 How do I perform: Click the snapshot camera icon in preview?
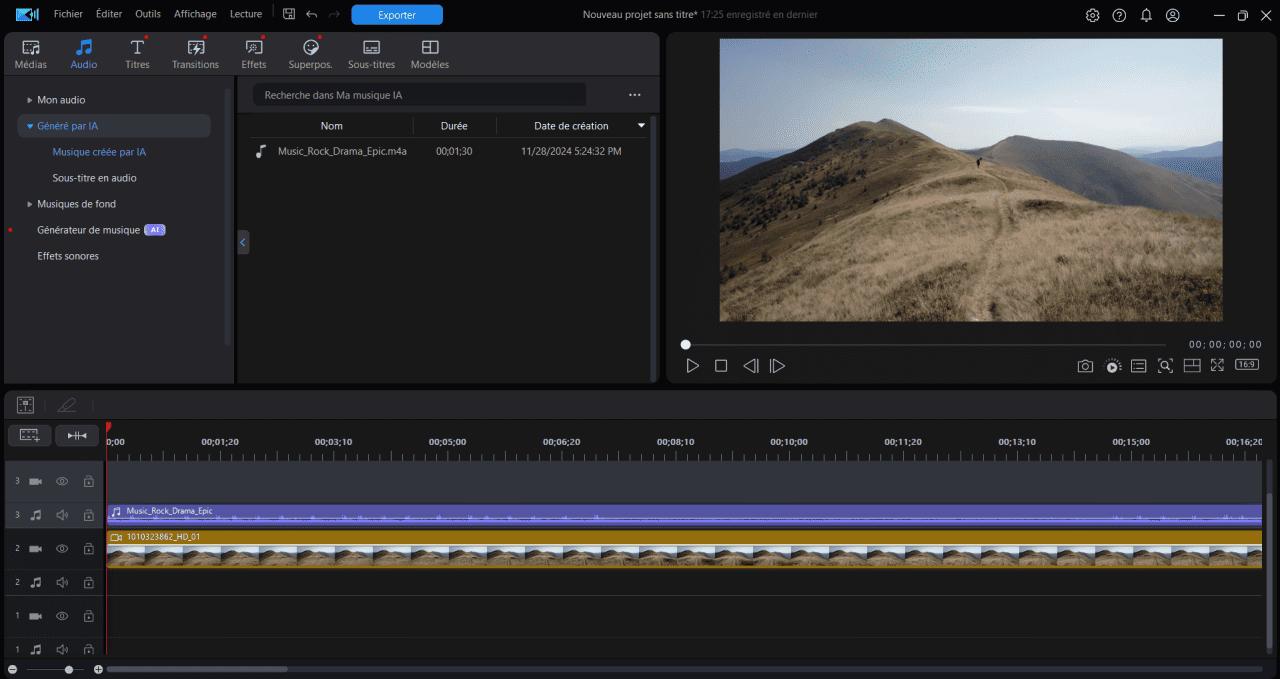1085,366
